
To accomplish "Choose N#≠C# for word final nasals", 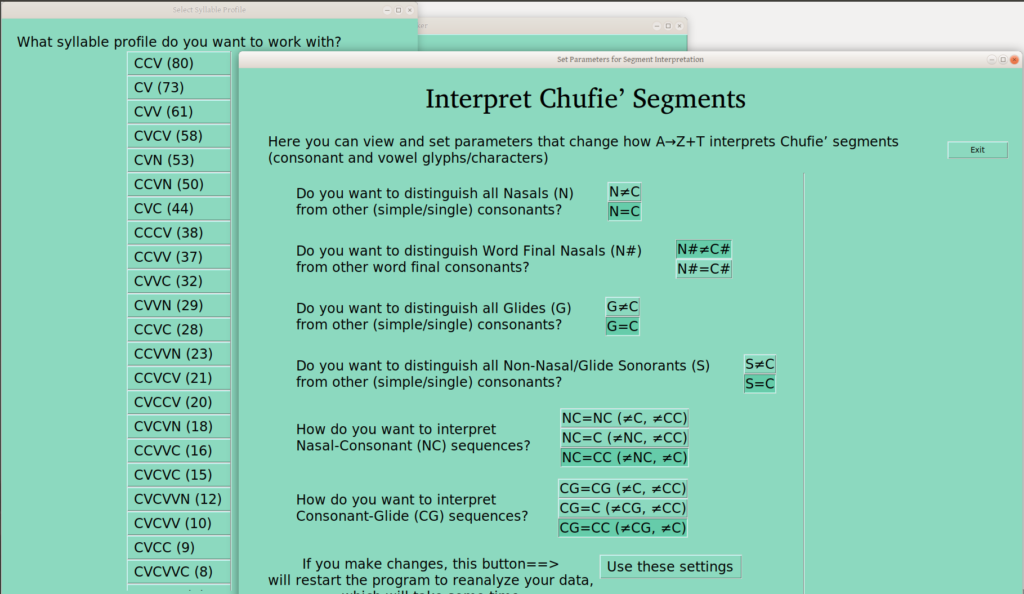I will [703, 249].
